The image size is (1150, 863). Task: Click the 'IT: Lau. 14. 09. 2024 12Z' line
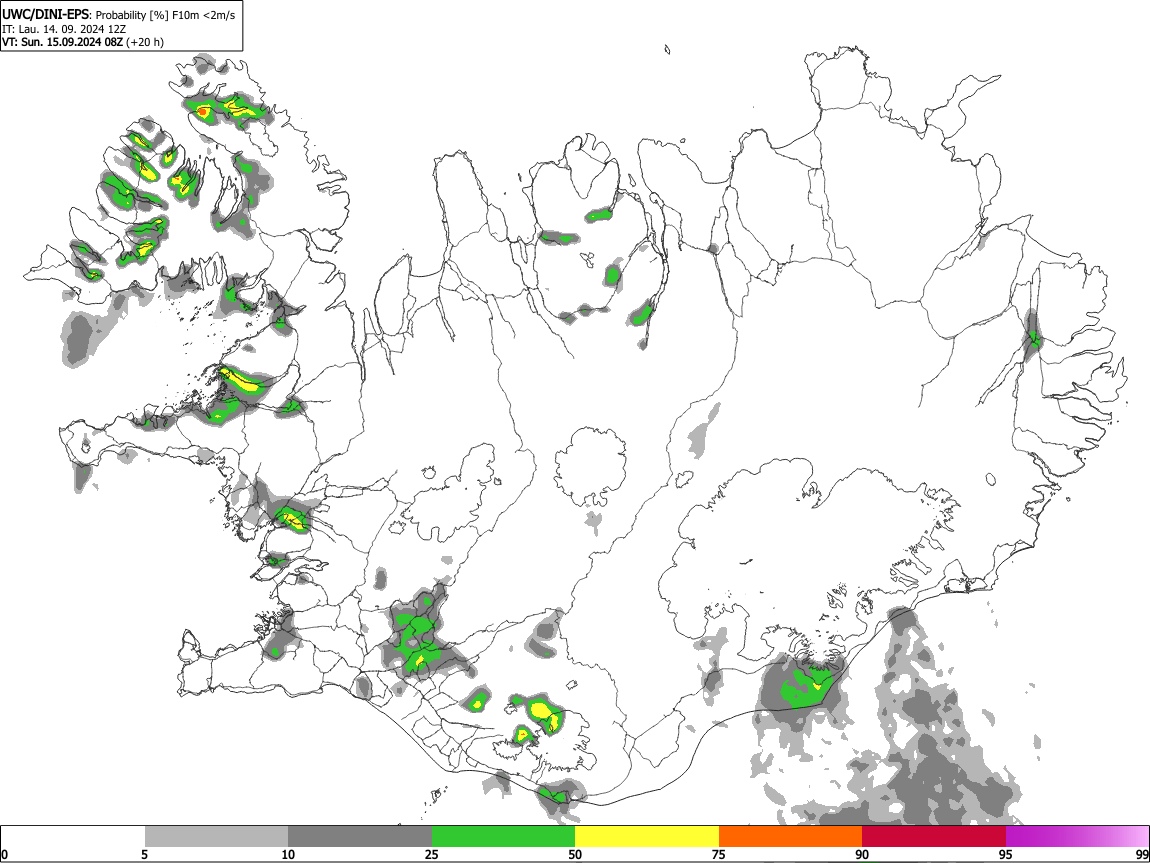click(64, 29)
